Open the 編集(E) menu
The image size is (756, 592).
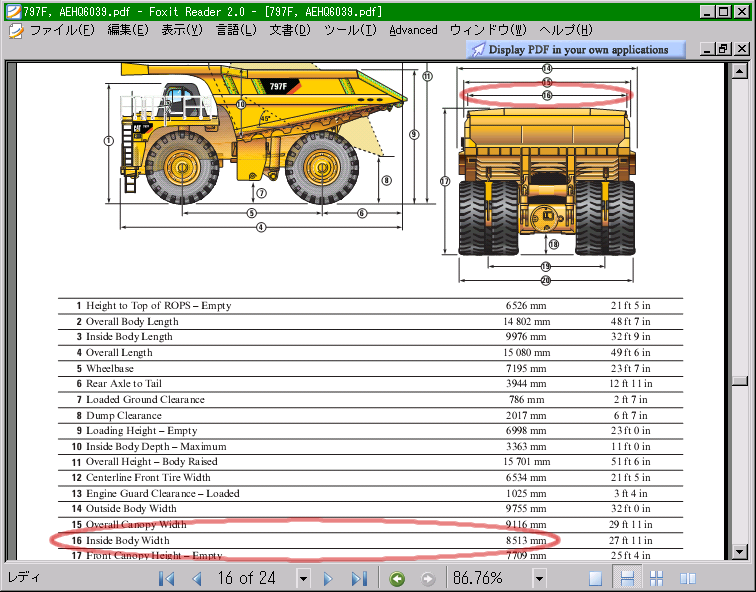(x=128, y=30)
